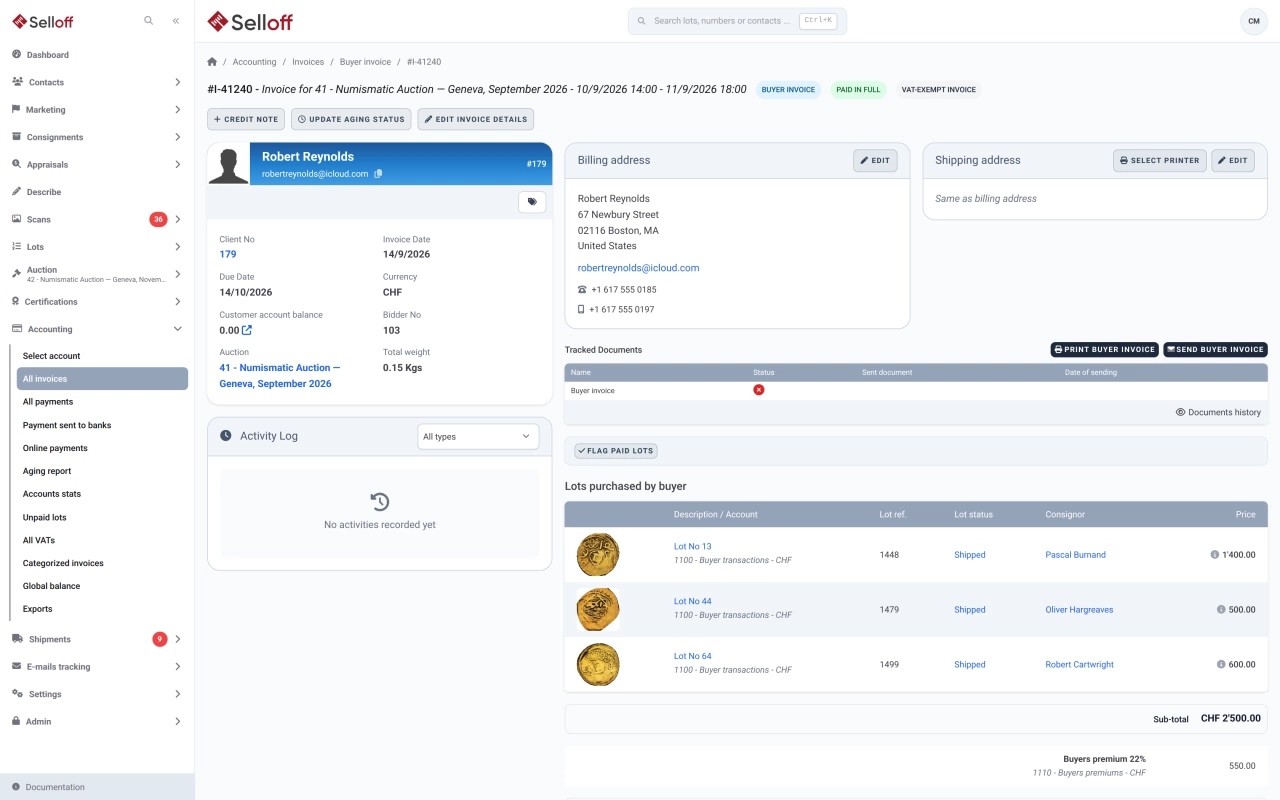
Task: Focus the search lots, numbers or contacts field
Action: click(737, 21)
